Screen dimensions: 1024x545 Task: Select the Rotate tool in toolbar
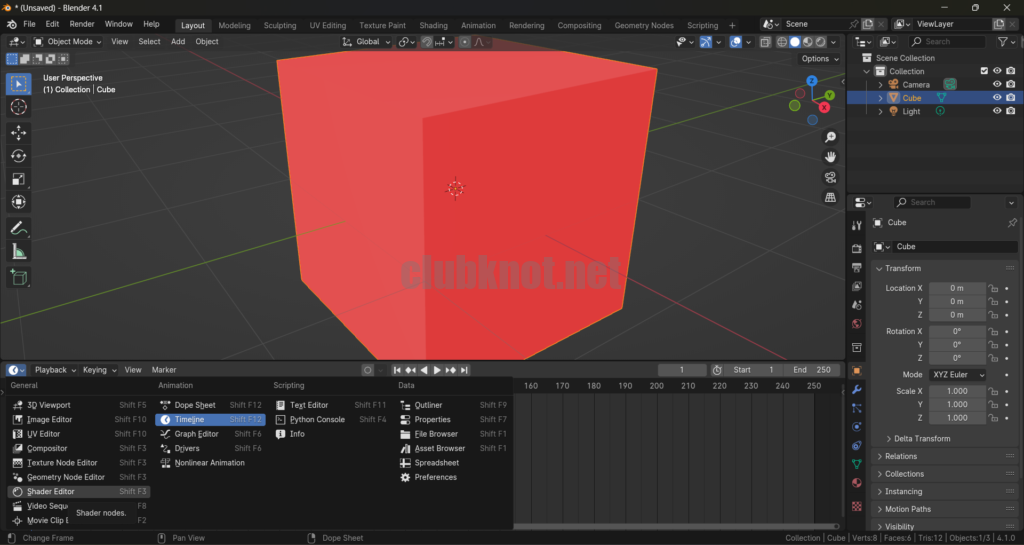[18, 156]
